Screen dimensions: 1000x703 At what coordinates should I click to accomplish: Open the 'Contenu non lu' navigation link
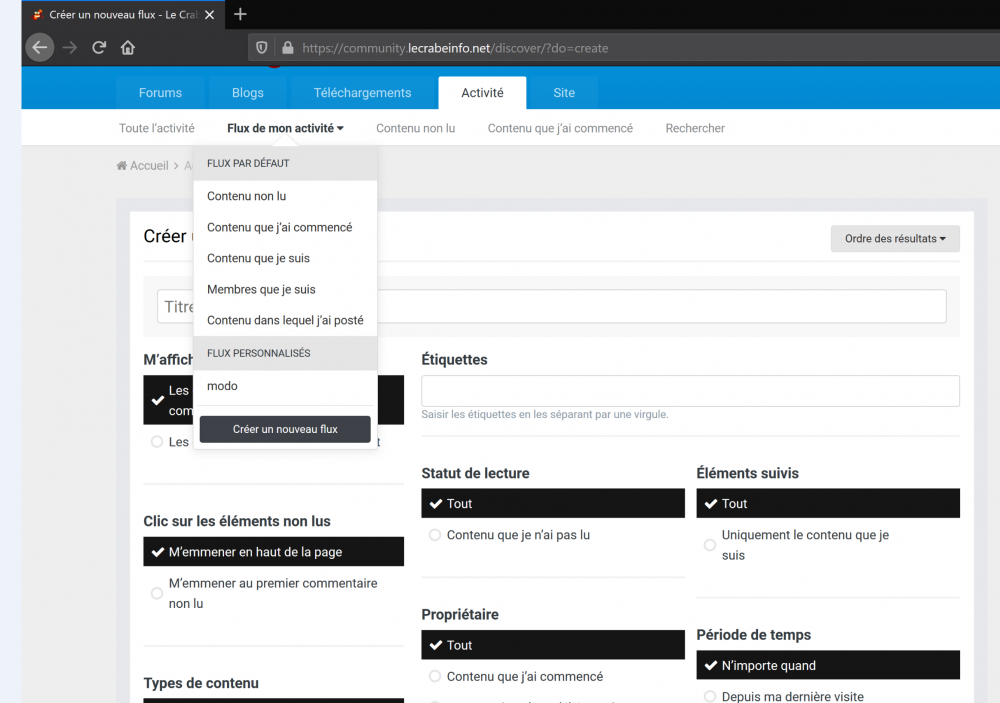(415, 128)
